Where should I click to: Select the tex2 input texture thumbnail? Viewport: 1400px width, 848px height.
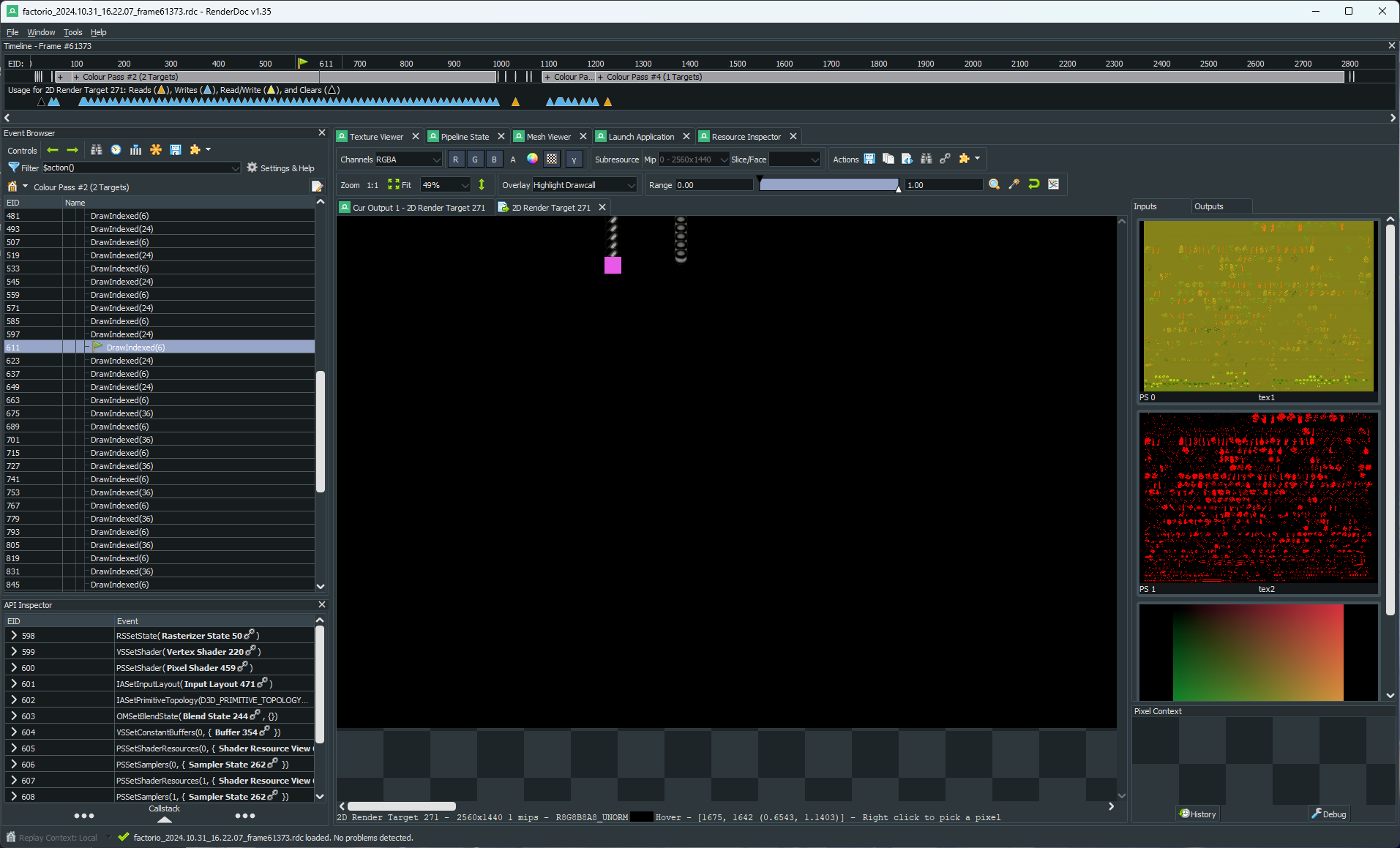(x=1257, y=498)
